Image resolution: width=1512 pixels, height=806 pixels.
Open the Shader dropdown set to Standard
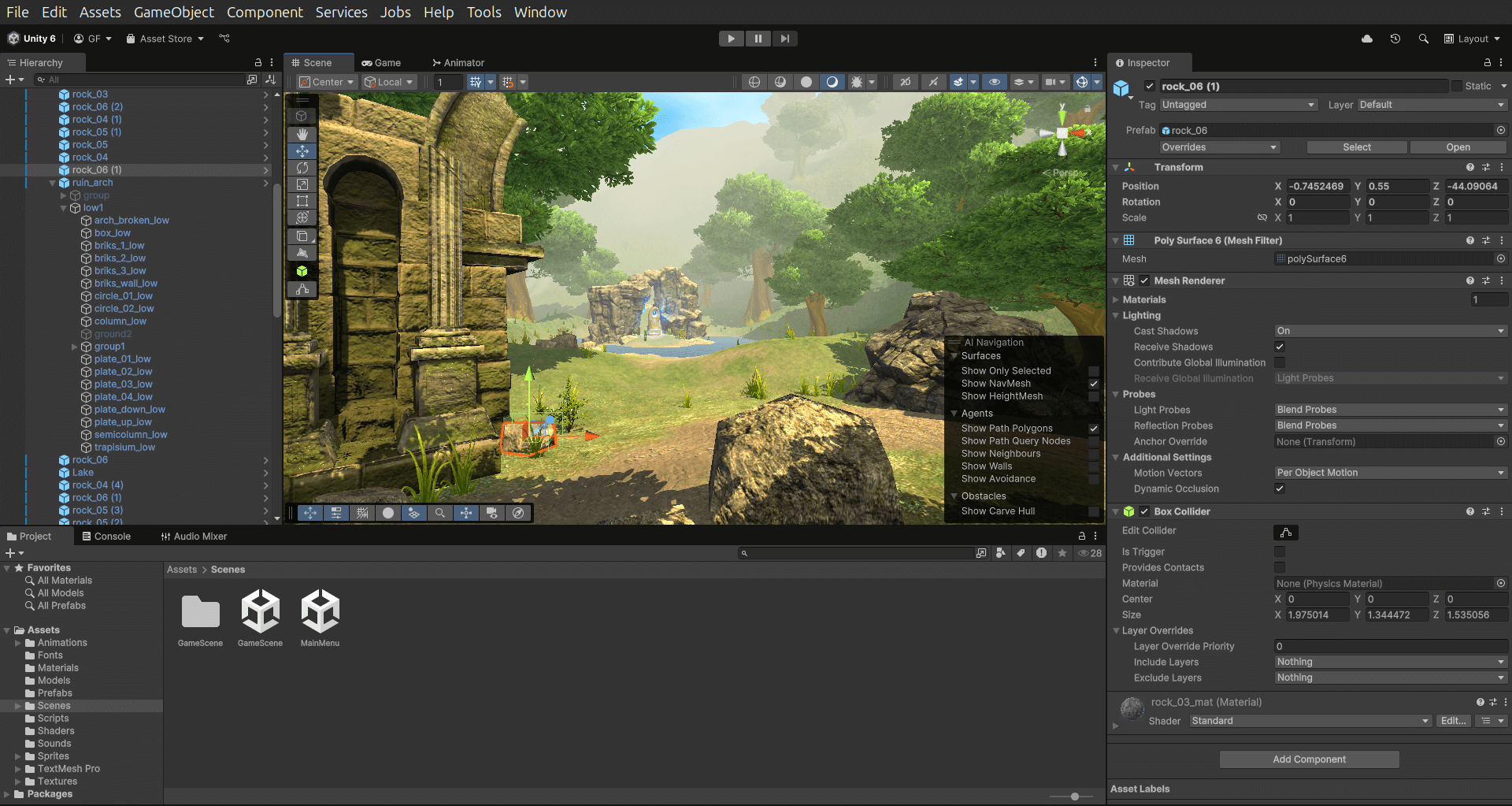click(1310, 721)
